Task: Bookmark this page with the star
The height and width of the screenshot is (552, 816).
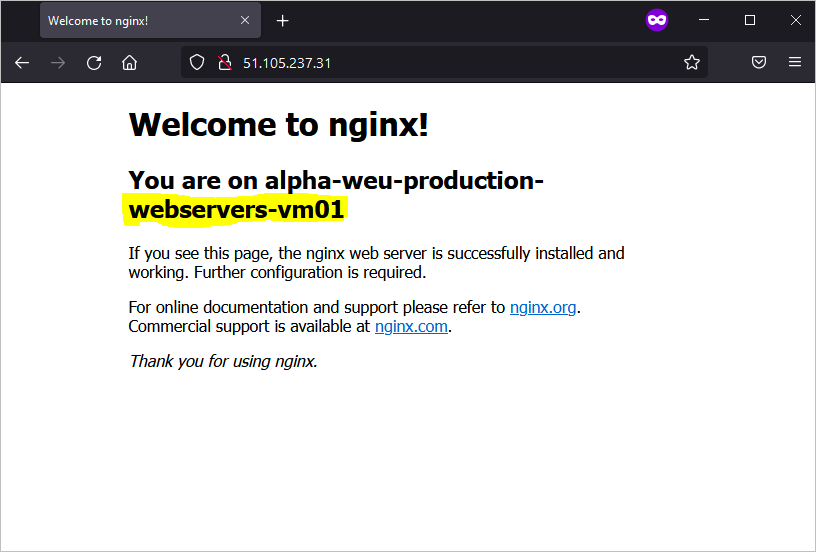Action: pos(692,62)
